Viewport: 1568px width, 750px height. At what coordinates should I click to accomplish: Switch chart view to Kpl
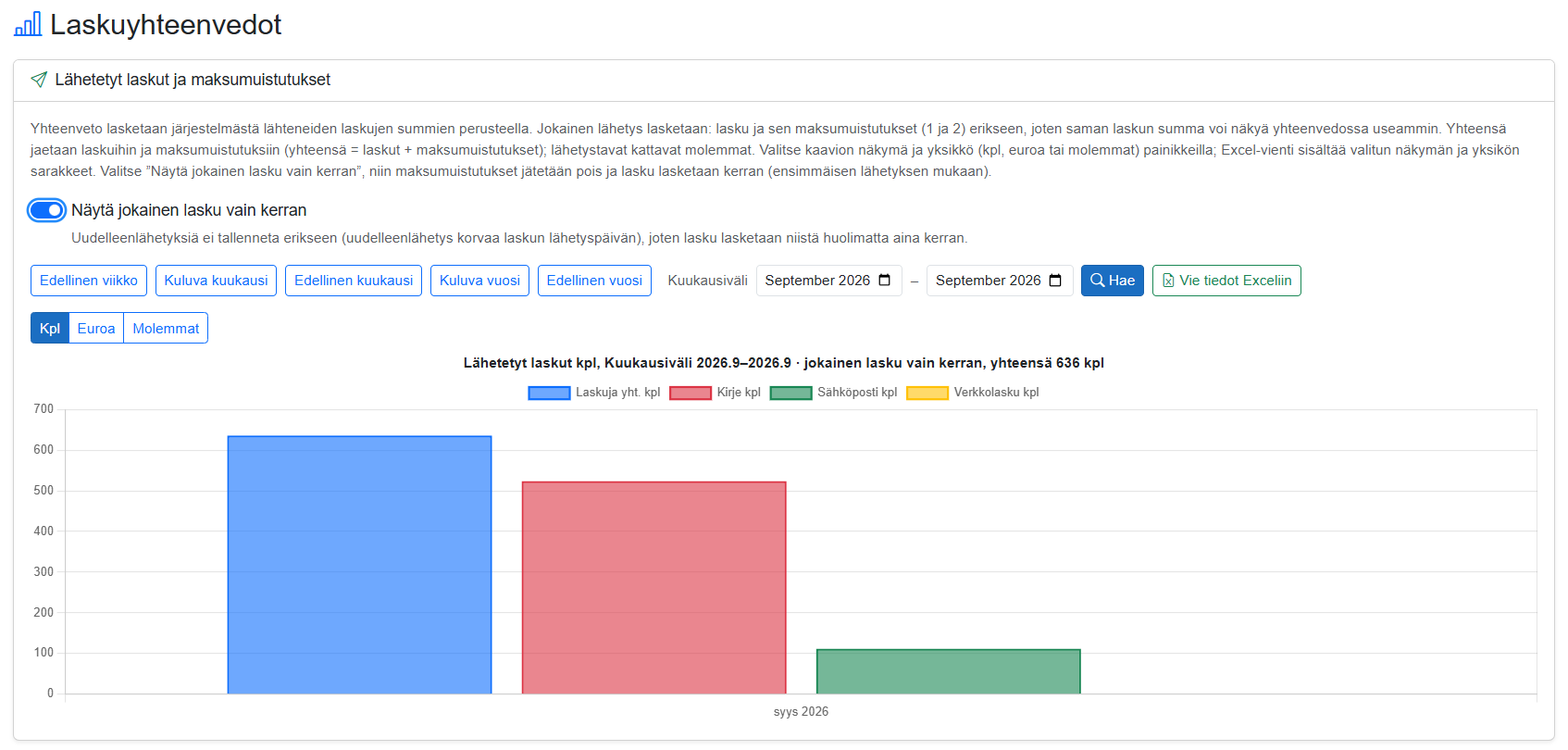click(x=50, y=328)
